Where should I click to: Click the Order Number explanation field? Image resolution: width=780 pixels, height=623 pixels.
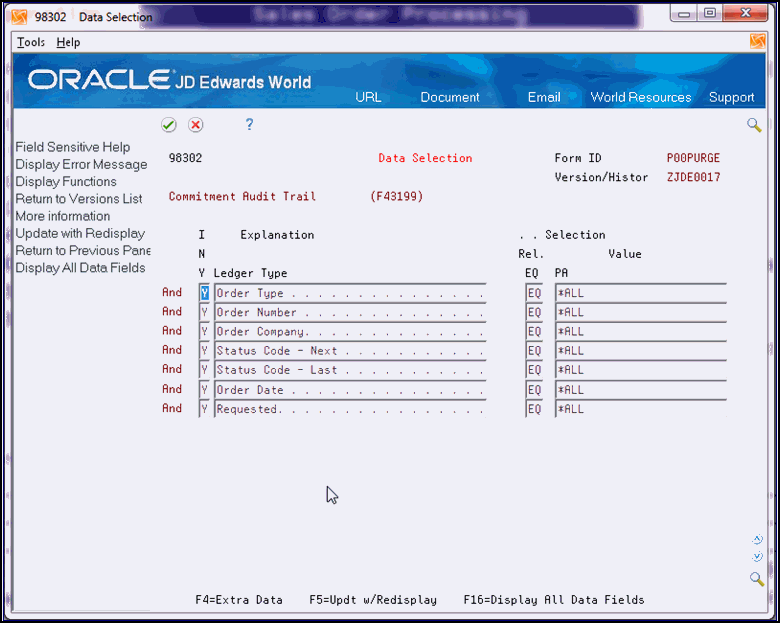(x=350, y=312)
